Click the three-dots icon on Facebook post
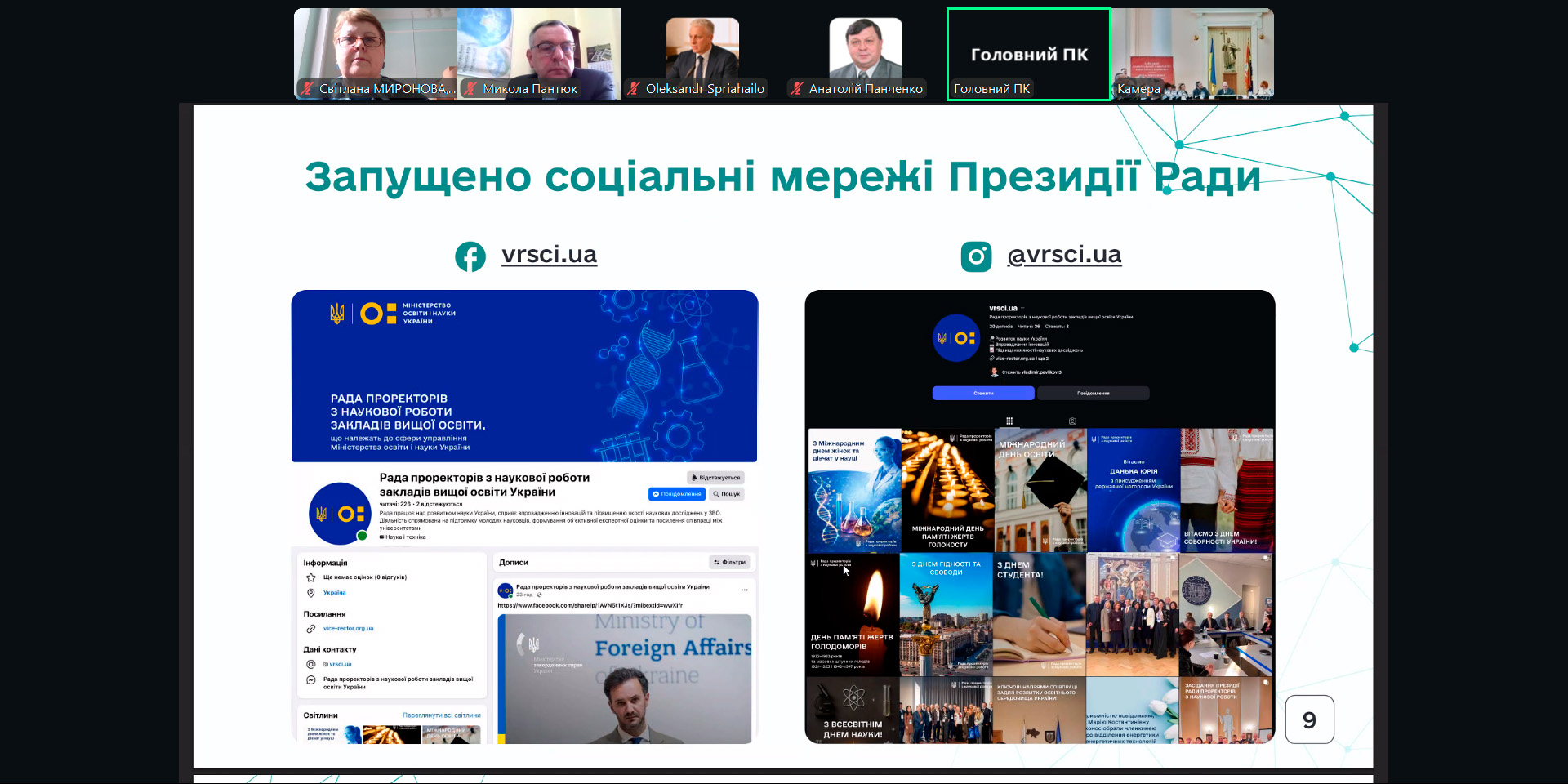The image size is (1568, 784). (744, 589)
